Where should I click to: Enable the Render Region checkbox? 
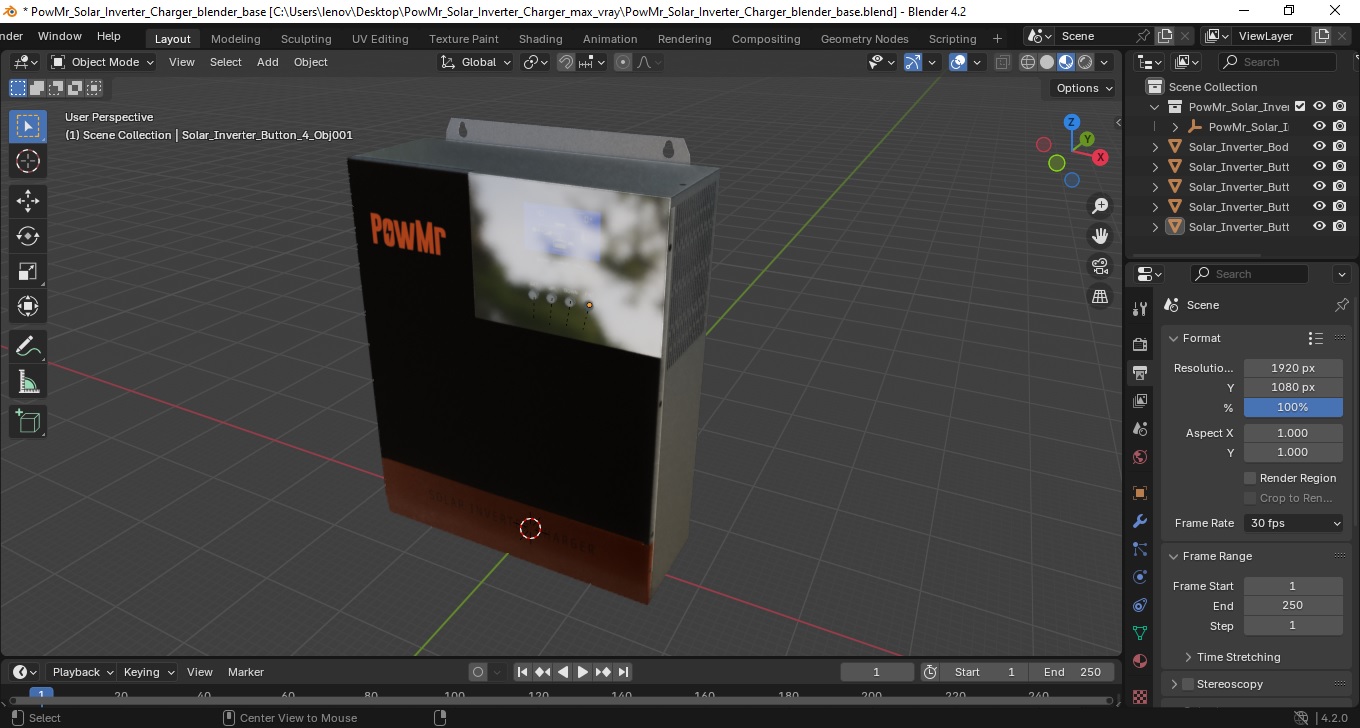tap(1250, 478)
